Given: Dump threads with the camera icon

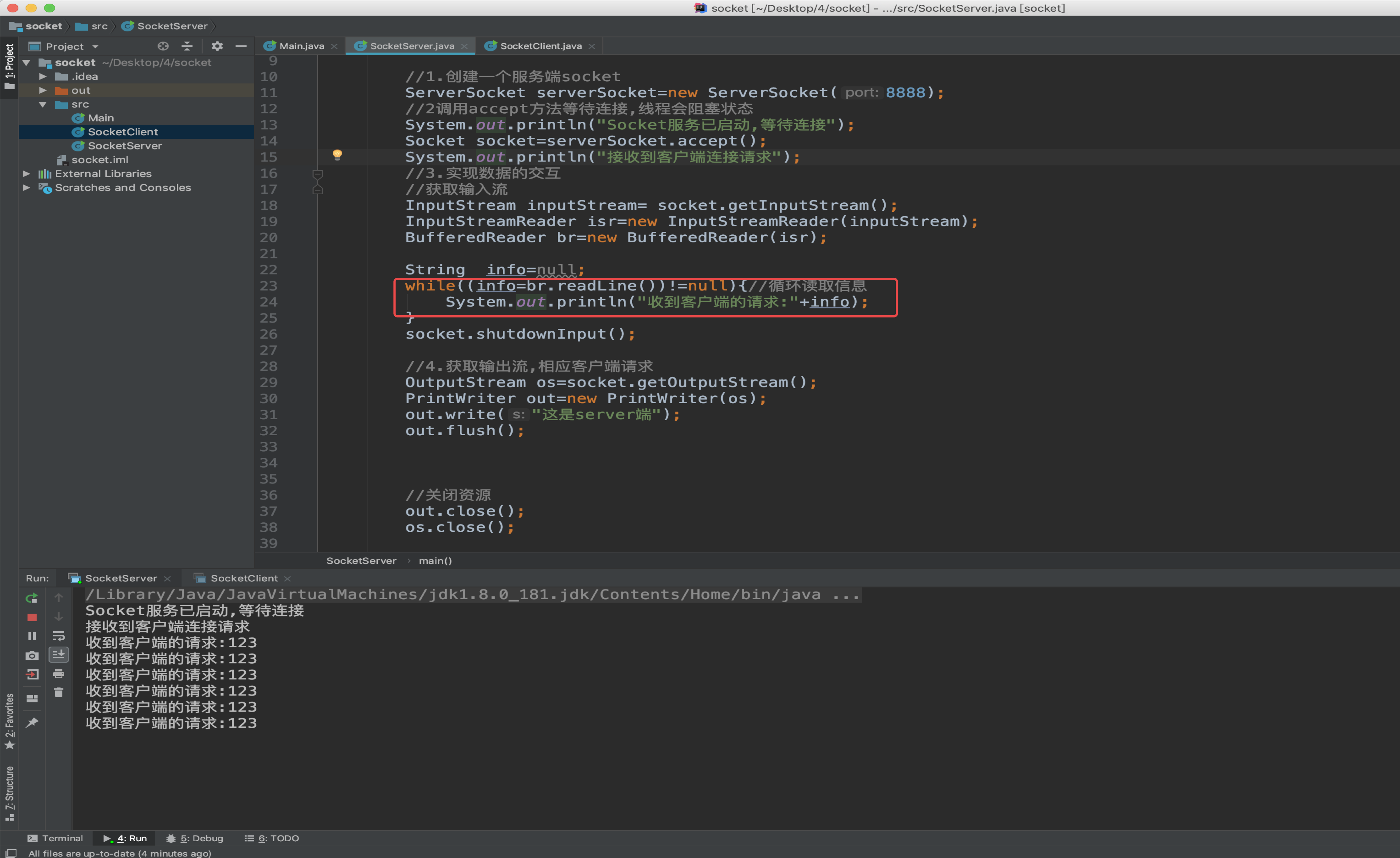Looking at the screenshot, I should tap(32, 655).
